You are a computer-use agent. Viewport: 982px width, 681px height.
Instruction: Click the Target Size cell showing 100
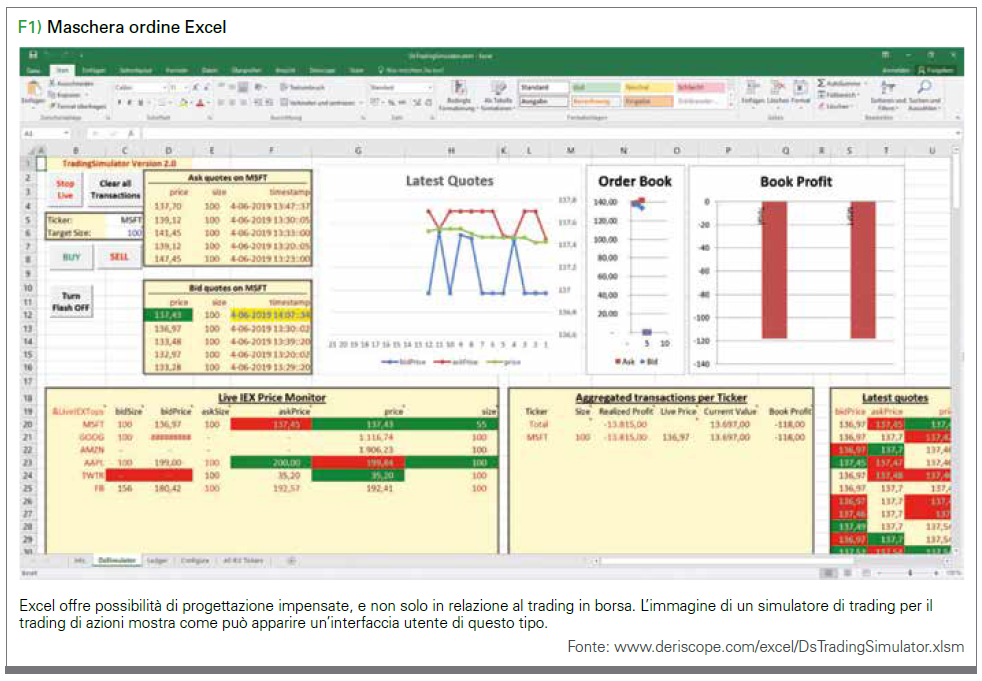pos(125,233)
